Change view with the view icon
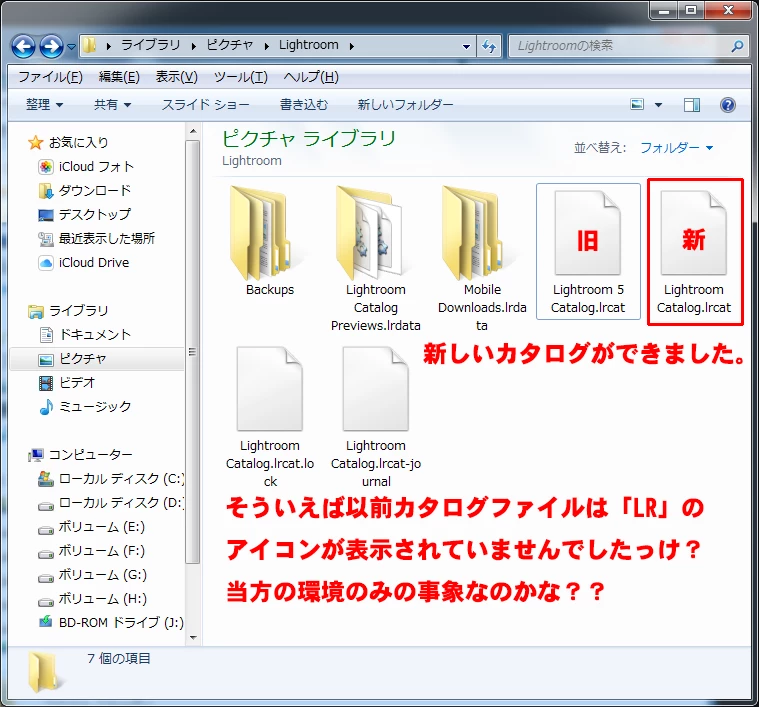The height and width of the screenshot is (707, 759). coord(637,105)
